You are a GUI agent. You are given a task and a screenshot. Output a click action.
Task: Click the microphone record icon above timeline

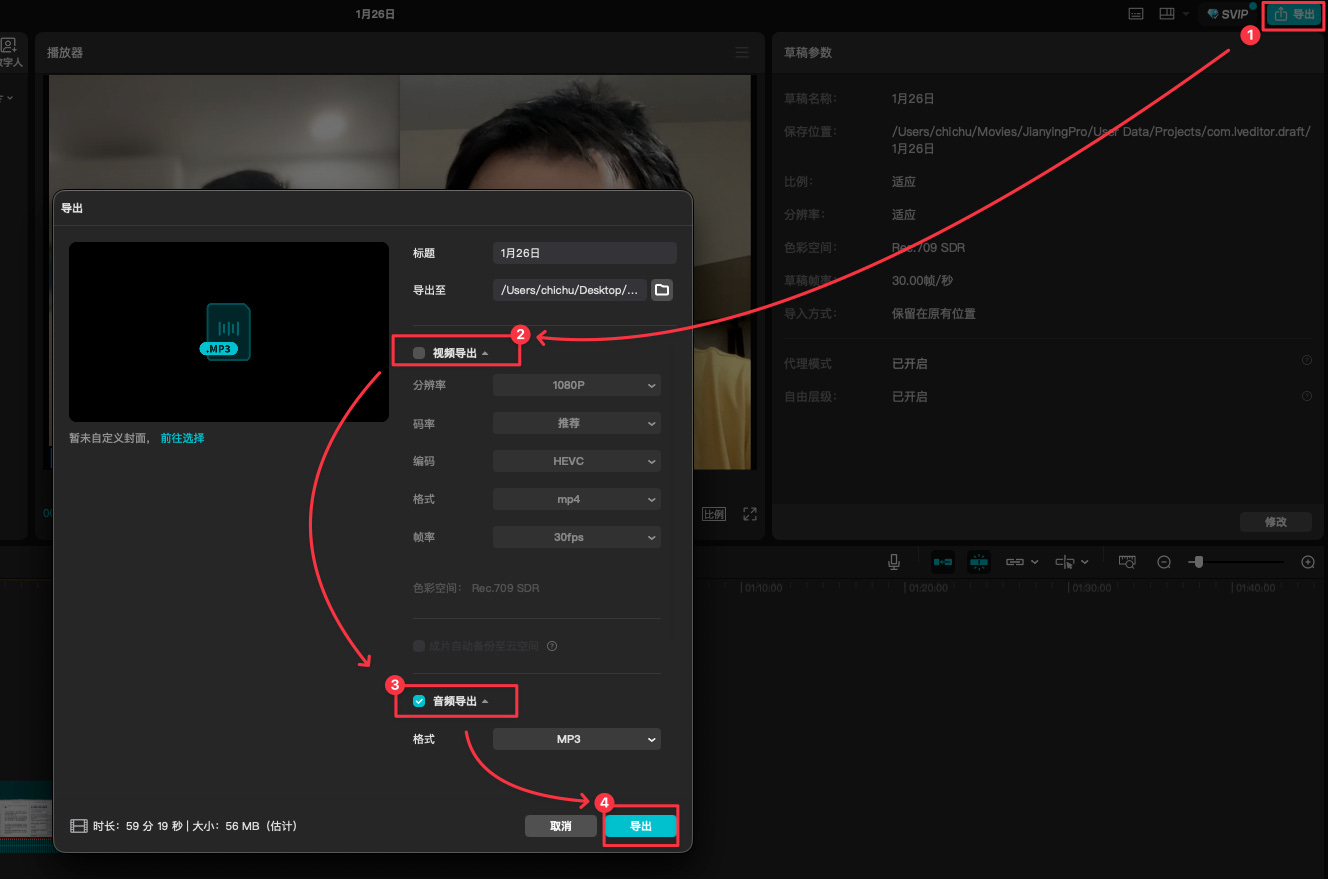coord(894,562)
